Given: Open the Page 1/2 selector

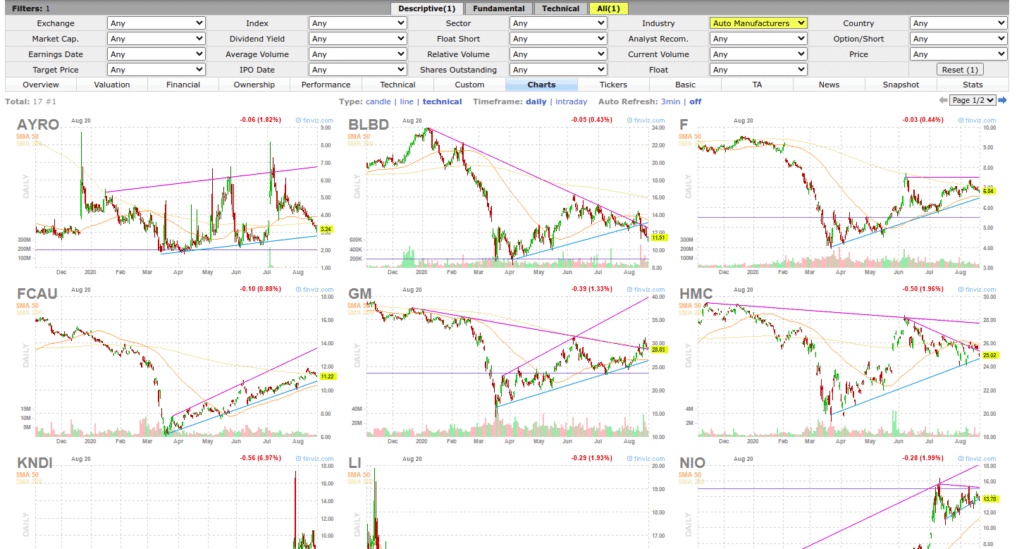Looking at the screenshot, I should point(972,100).
